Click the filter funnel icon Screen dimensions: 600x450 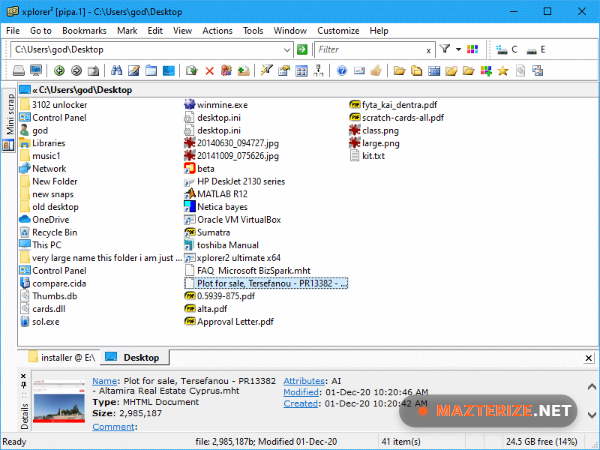445,49
